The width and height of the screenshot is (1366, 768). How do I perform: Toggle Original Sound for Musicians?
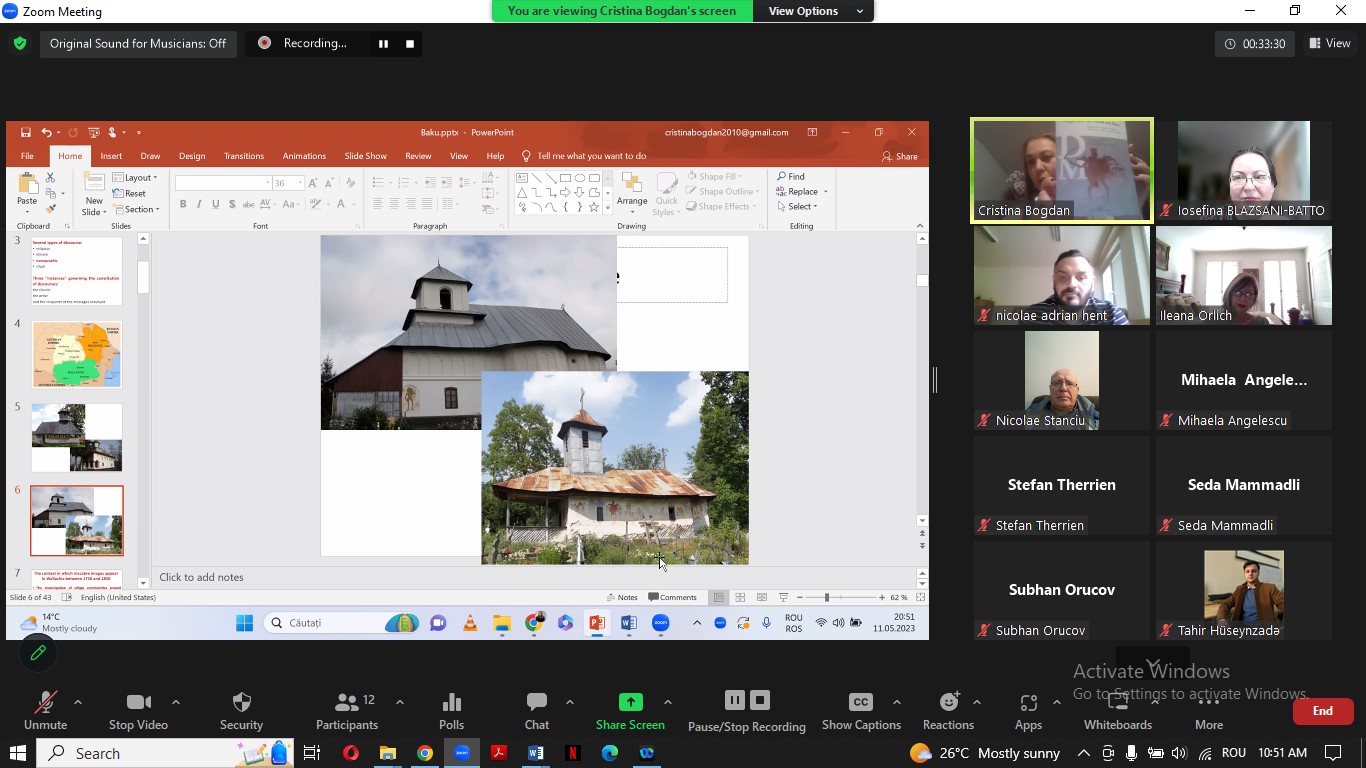[x=138, y=43]
